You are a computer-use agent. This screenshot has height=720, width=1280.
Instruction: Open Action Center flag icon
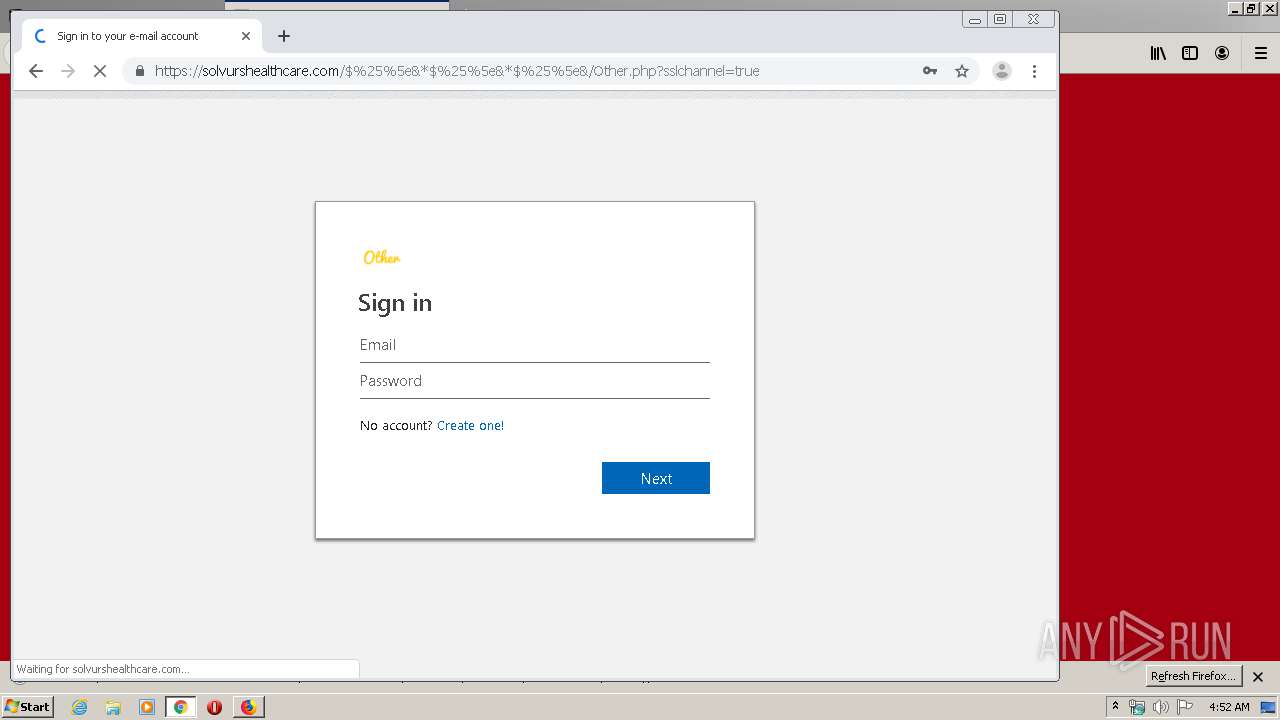point(1185,707)
